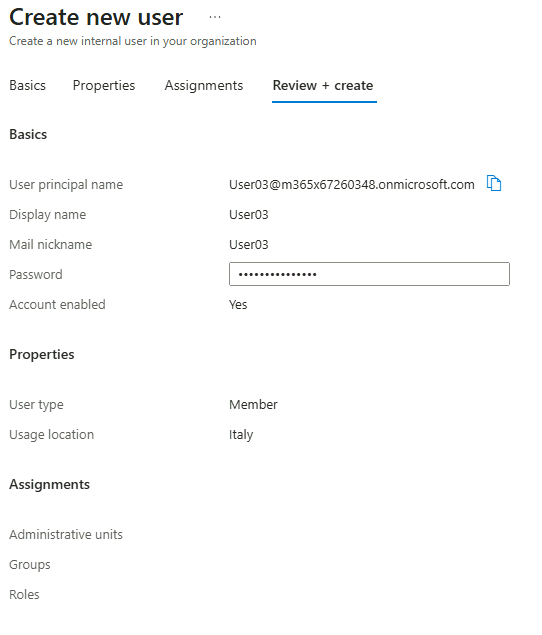Click the Account enabled value Yes
Screen dimensions: 542x635
coord(238,305)
